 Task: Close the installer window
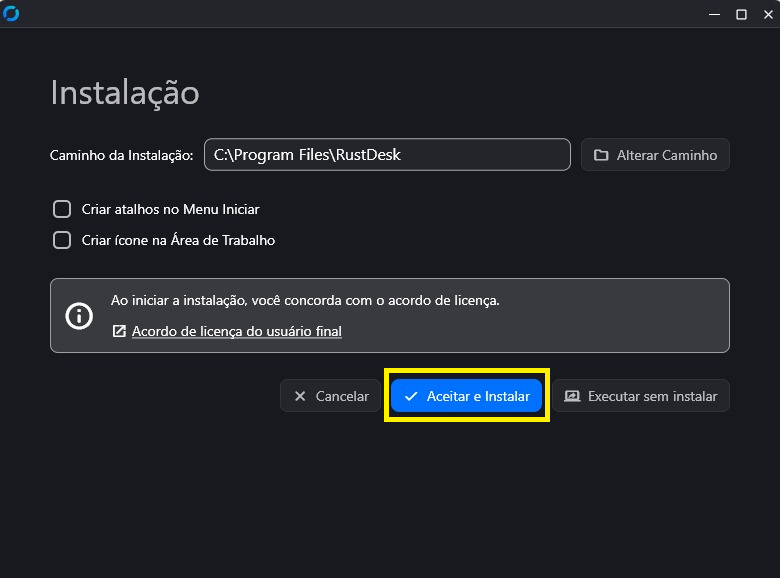768,14
